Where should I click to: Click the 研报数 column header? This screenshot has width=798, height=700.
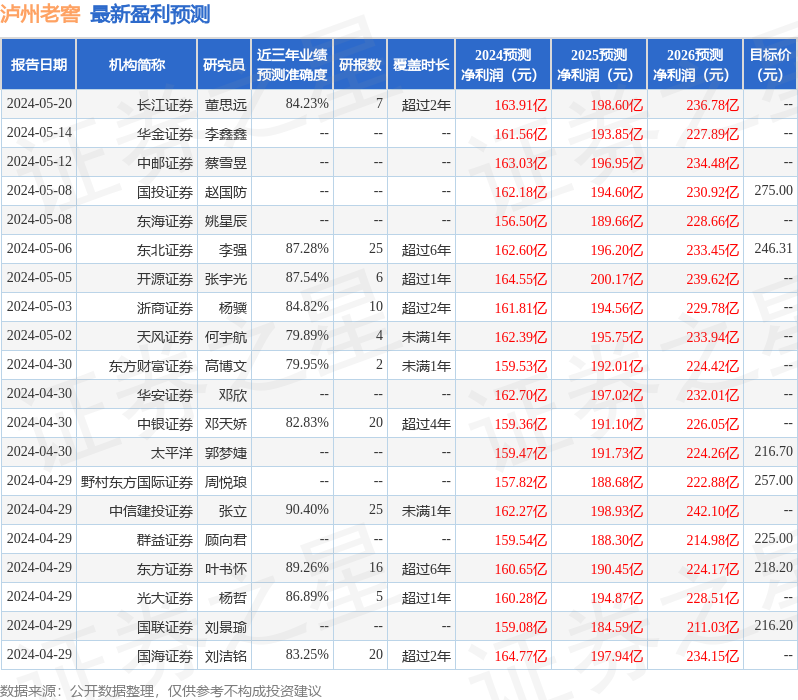[360, 65]
